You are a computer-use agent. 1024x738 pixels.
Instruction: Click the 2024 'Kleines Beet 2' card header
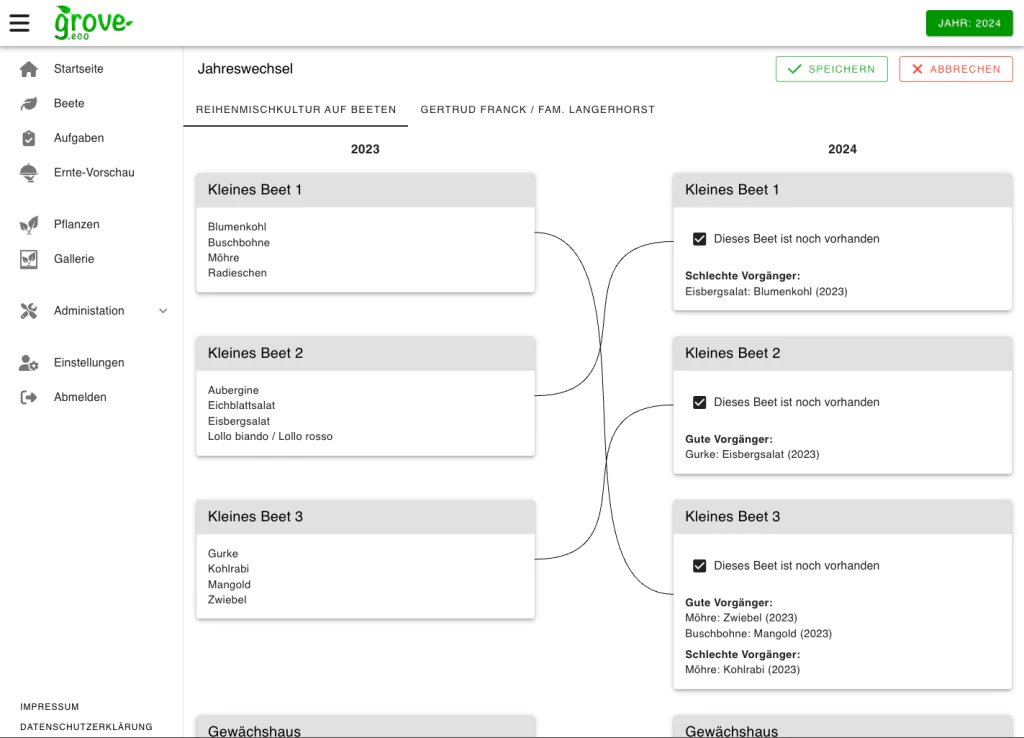pyautogui.click(x=842, y=353)
